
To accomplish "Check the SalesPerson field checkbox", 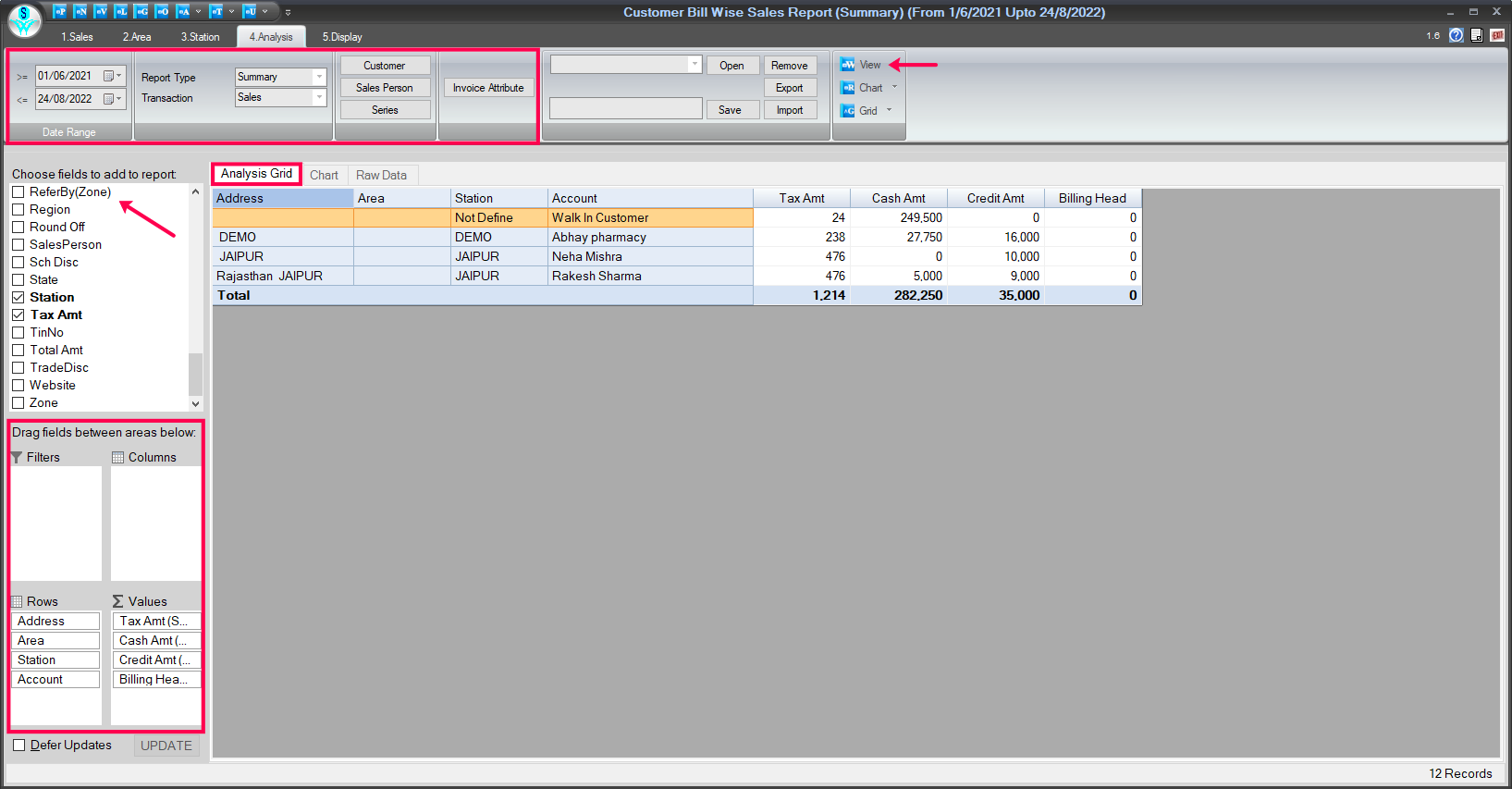I will coord(18,245).
